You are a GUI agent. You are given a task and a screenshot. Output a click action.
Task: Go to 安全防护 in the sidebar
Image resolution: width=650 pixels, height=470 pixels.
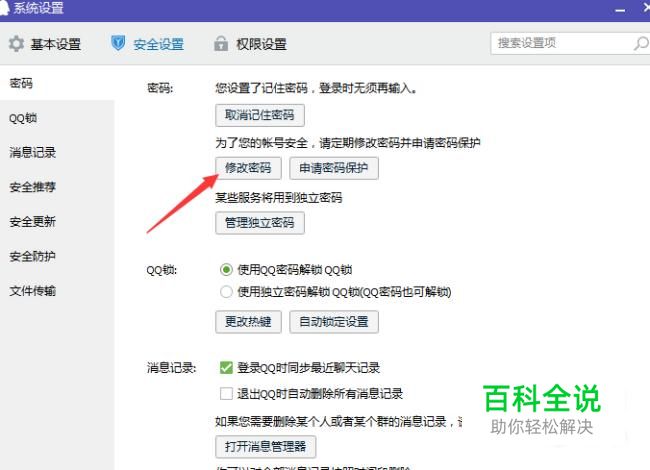tap(57, 256)
